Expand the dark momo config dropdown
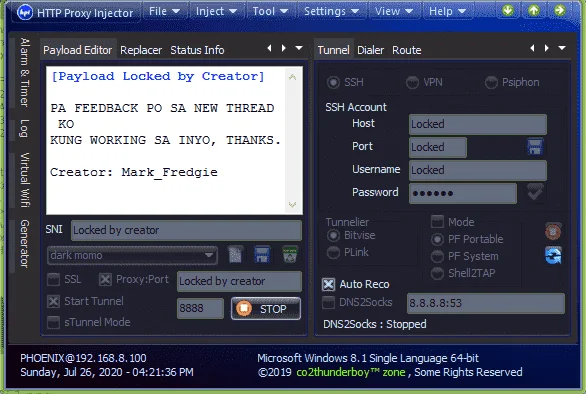Viewport: 586px width, 394px height. coord(209,255)
